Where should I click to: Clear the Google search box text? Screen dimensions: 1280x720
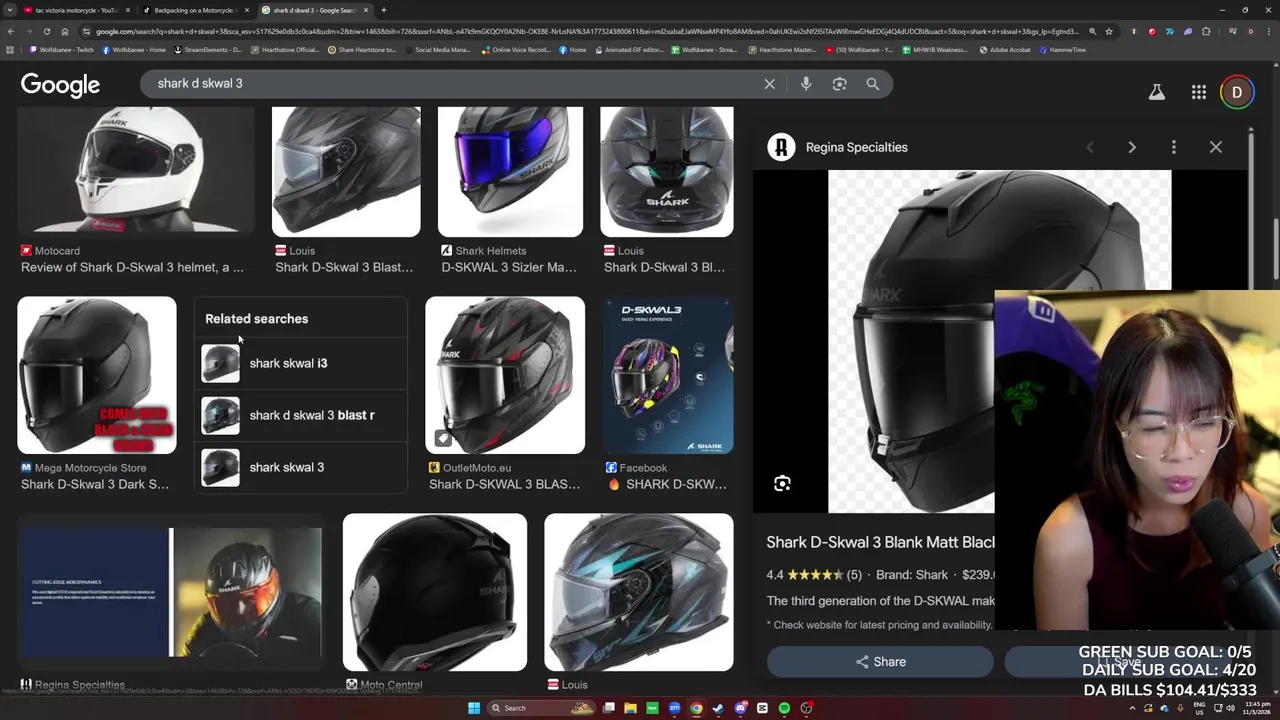click(x=769, y=84)
